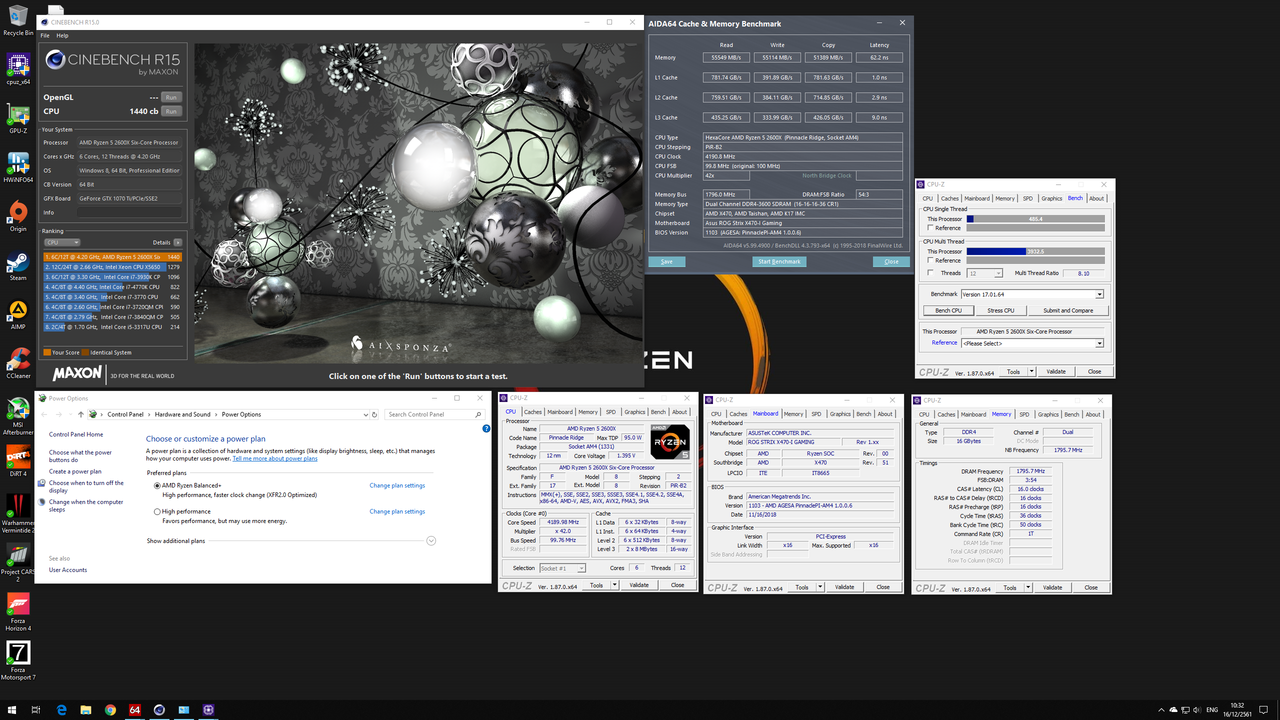Open Tools dropdown arrow in CPU-Z Bench window
This screenshot has height=720, width=1280.
click(x=1032, y=371)
